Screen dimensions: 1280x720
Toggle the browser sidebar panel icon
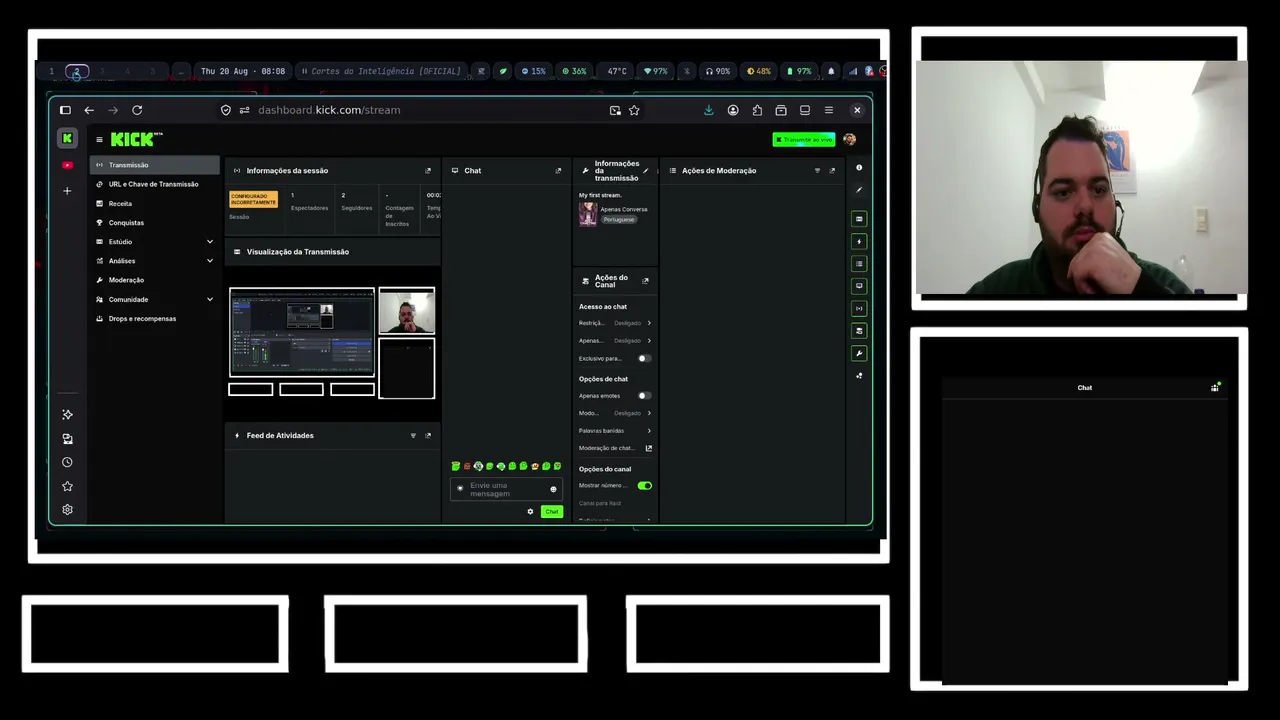coord(65,110)
